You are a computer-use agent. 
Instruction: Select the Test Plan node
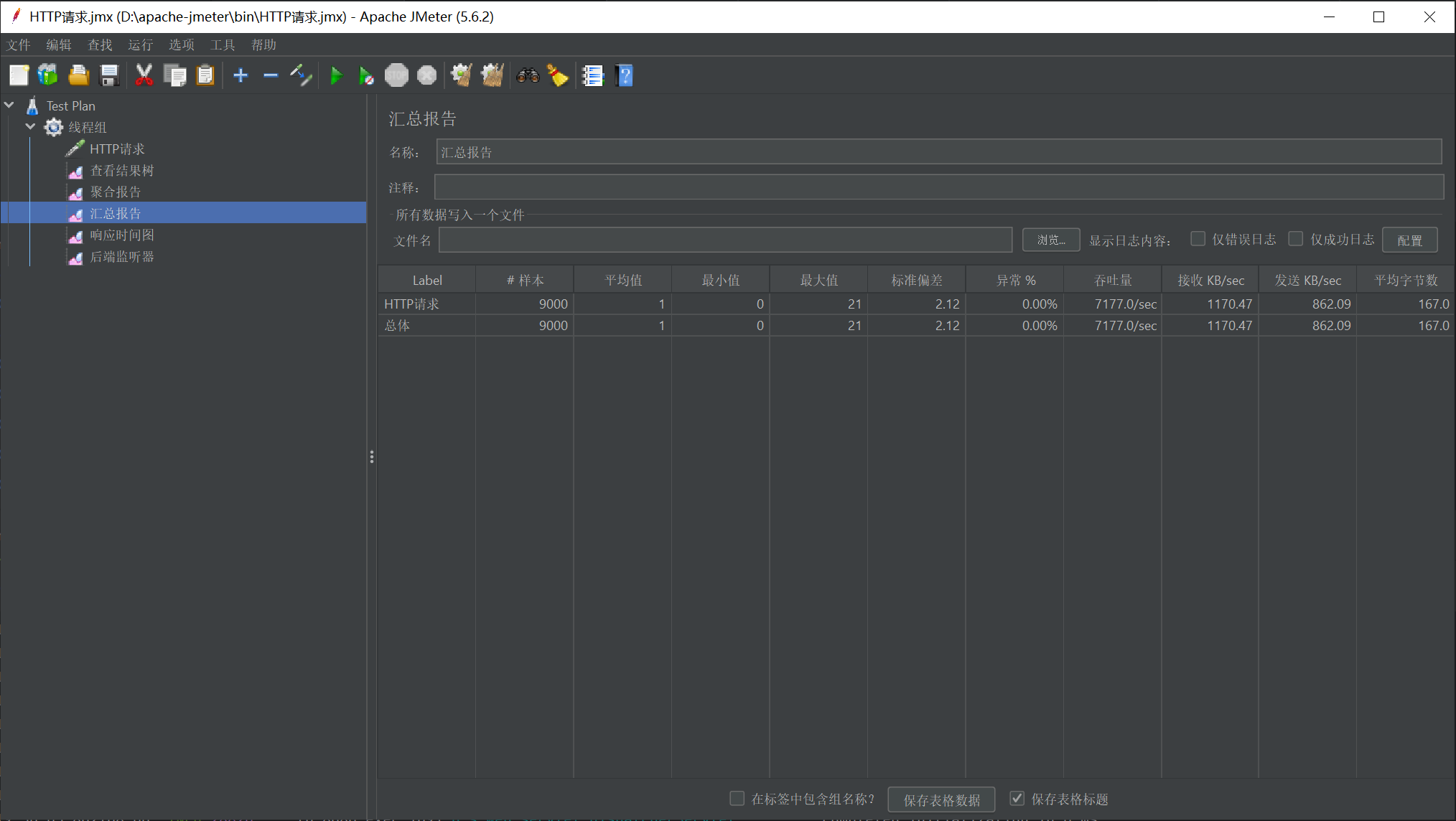[x=70, y=105]
